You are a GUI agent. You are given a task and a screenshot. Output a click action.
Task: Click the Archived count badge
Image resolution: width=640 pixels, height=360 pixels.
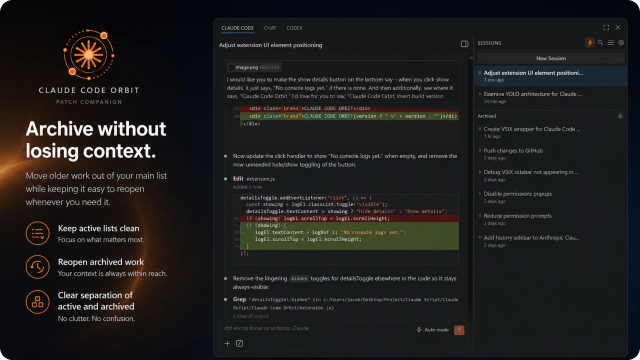pos(620,116)
